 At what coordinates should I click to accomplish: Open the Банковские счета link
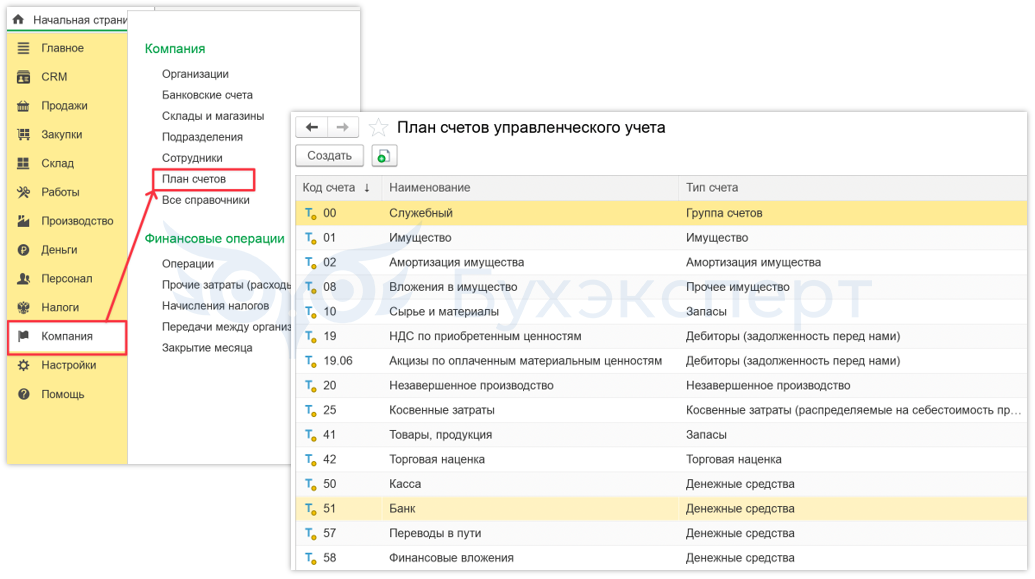(207, 95)
